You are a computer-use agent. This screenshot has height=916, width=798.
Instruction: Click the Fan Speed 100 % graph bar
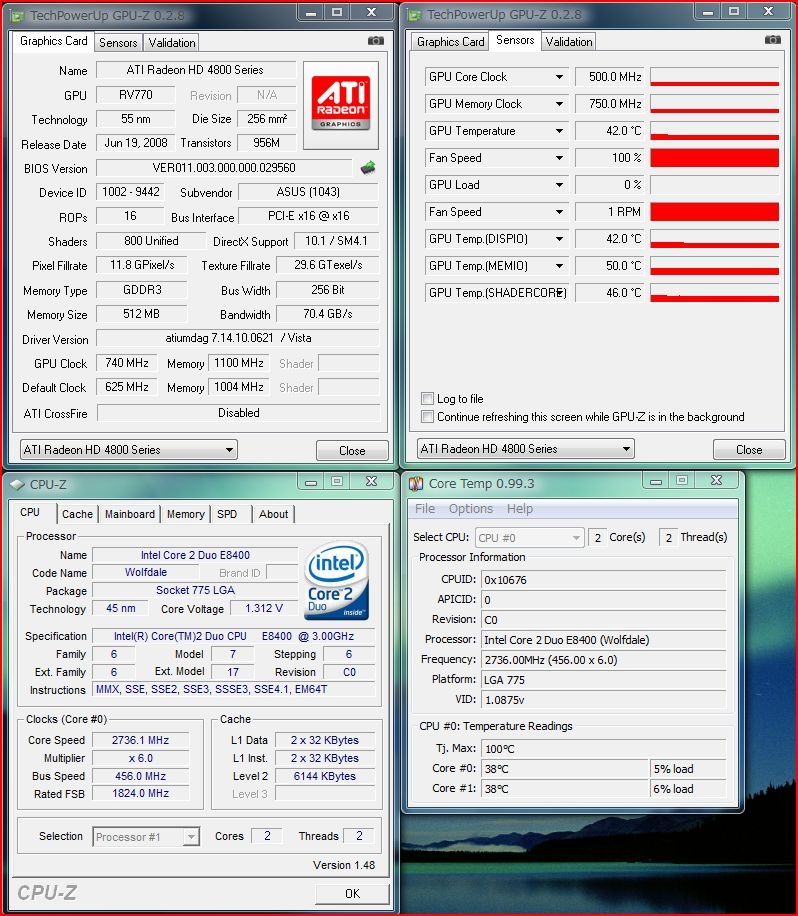(x=714, y=158)
